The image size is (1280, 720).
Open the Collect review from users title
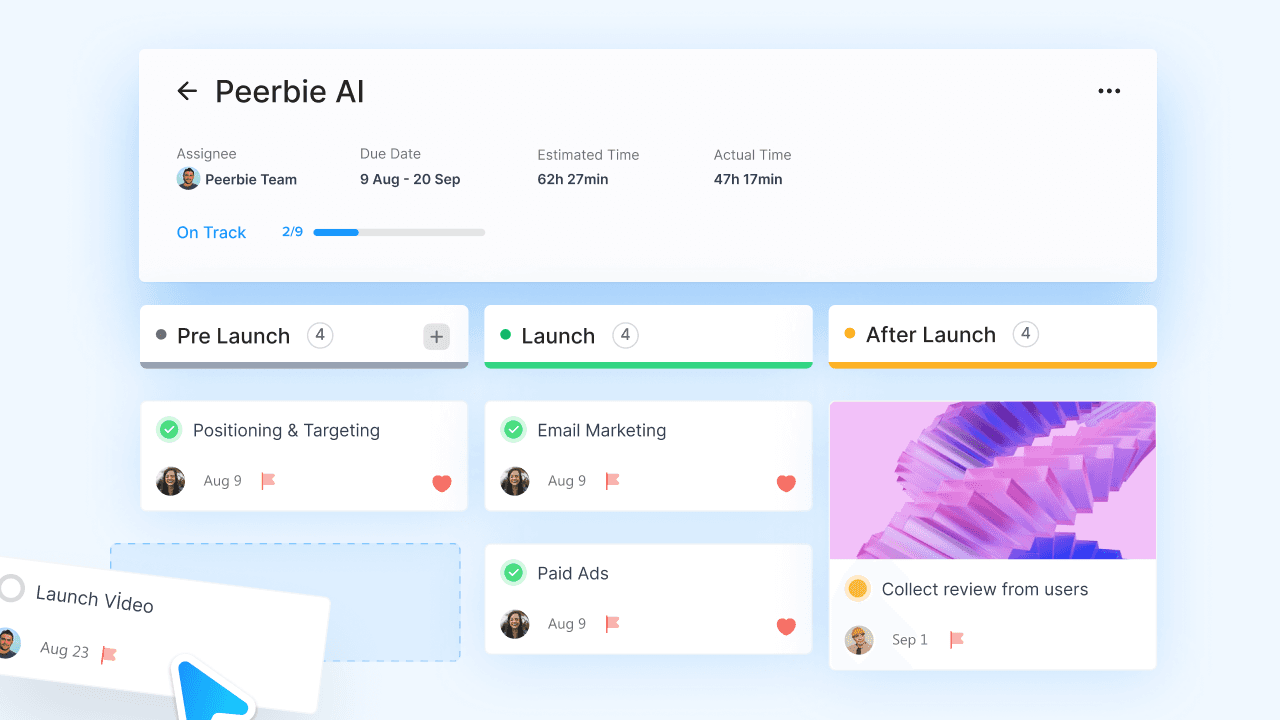(x=985, y=590)
